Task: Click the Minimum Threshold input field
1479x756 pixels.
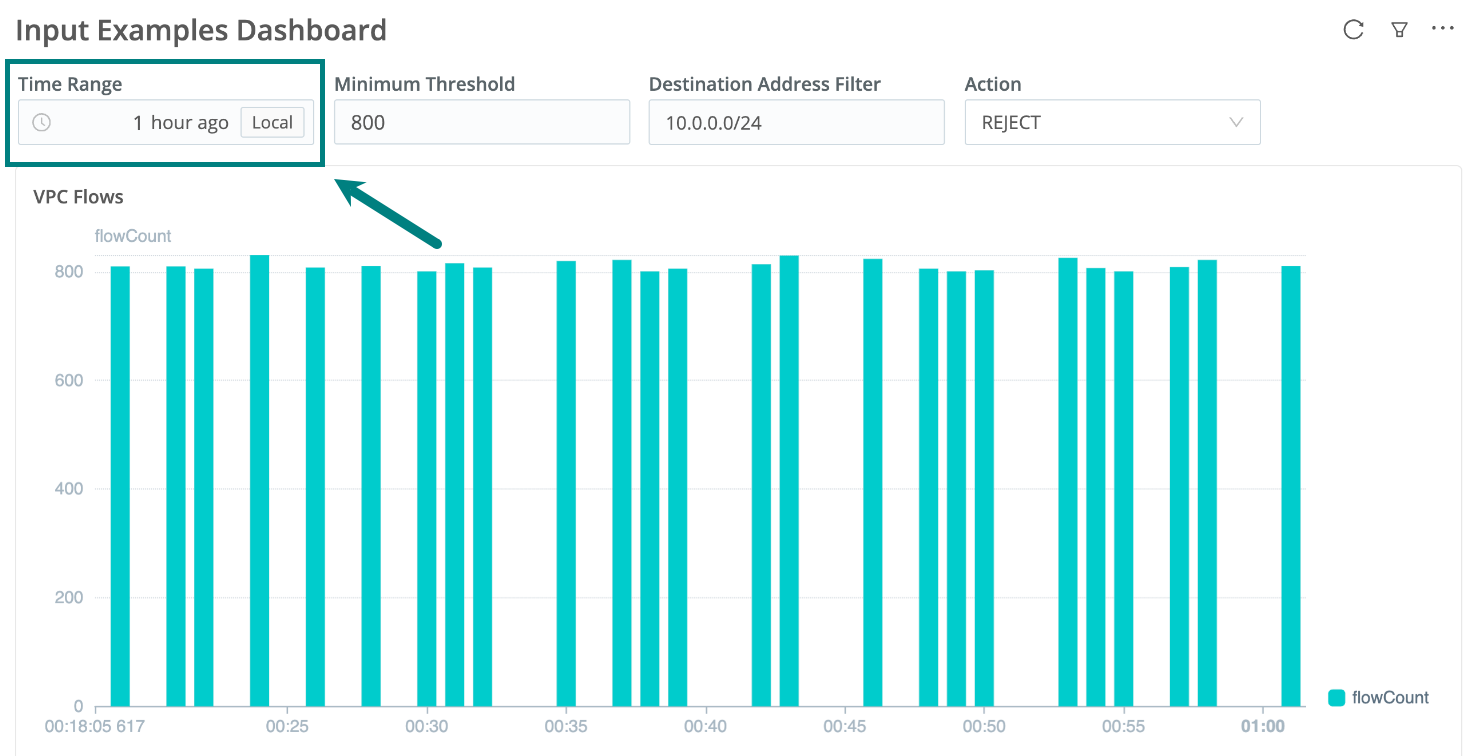Action: coord(481,123)
